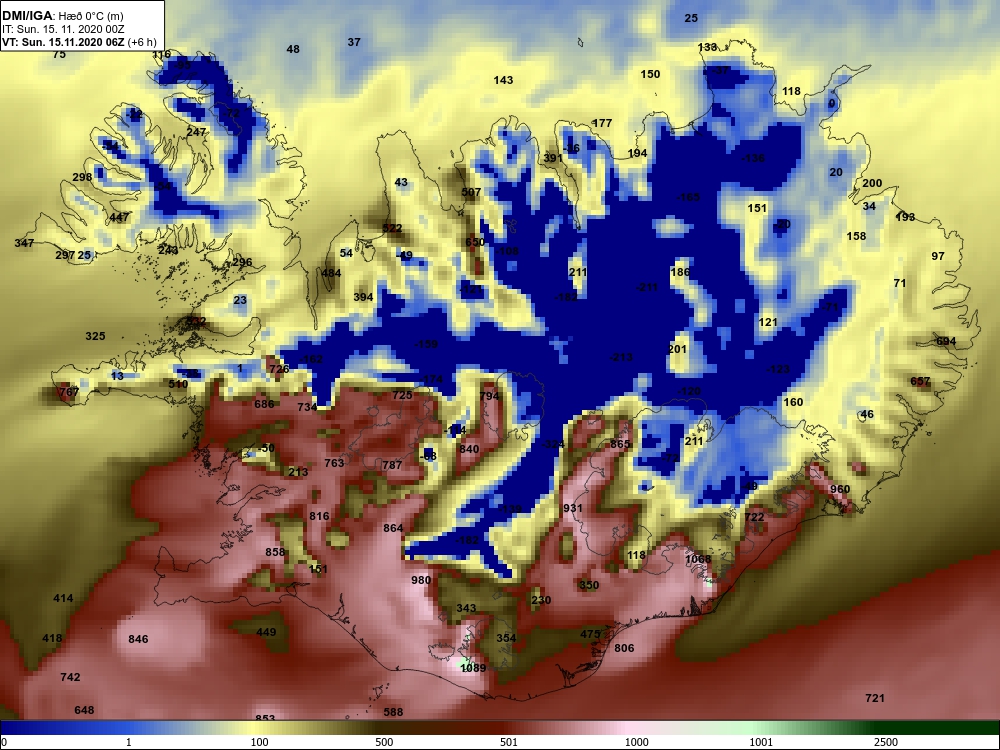Click the 247 value in the Westfjords
The width and height of the screenshot is (1000, 750).
tap(196, 131)
